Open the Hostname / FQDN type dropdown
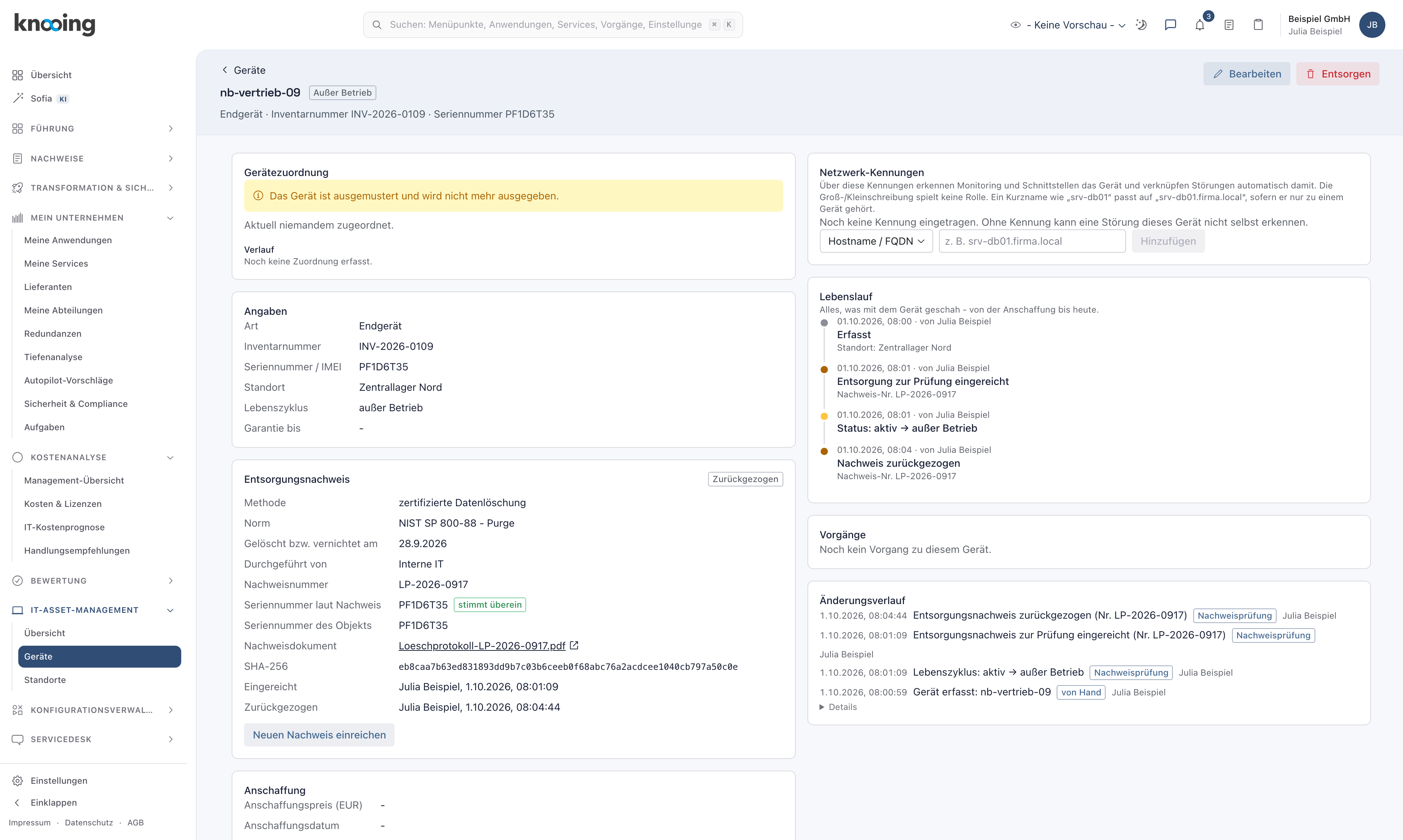Image resolution: width=1403 pixels, height=840 pixels. pos(876,241)
